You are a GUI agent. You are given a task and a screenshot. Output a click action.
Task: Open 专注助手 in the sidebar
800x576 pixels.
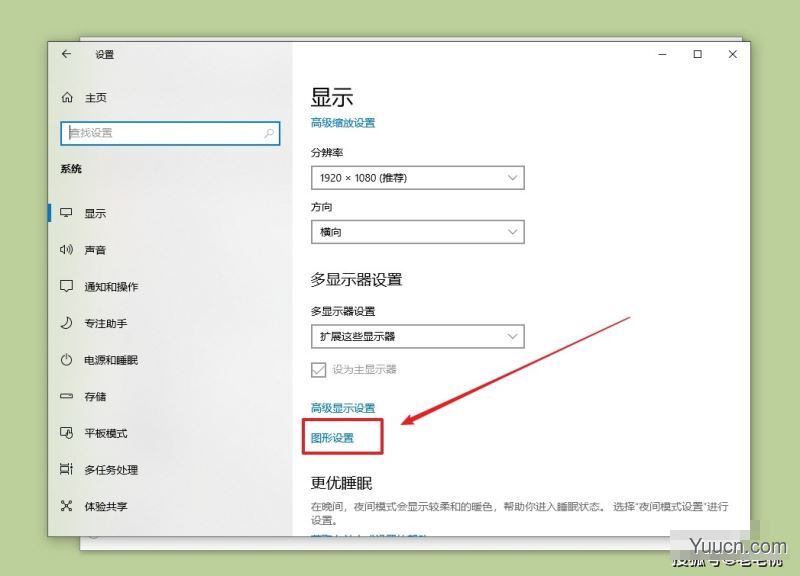tap(106, 323)
